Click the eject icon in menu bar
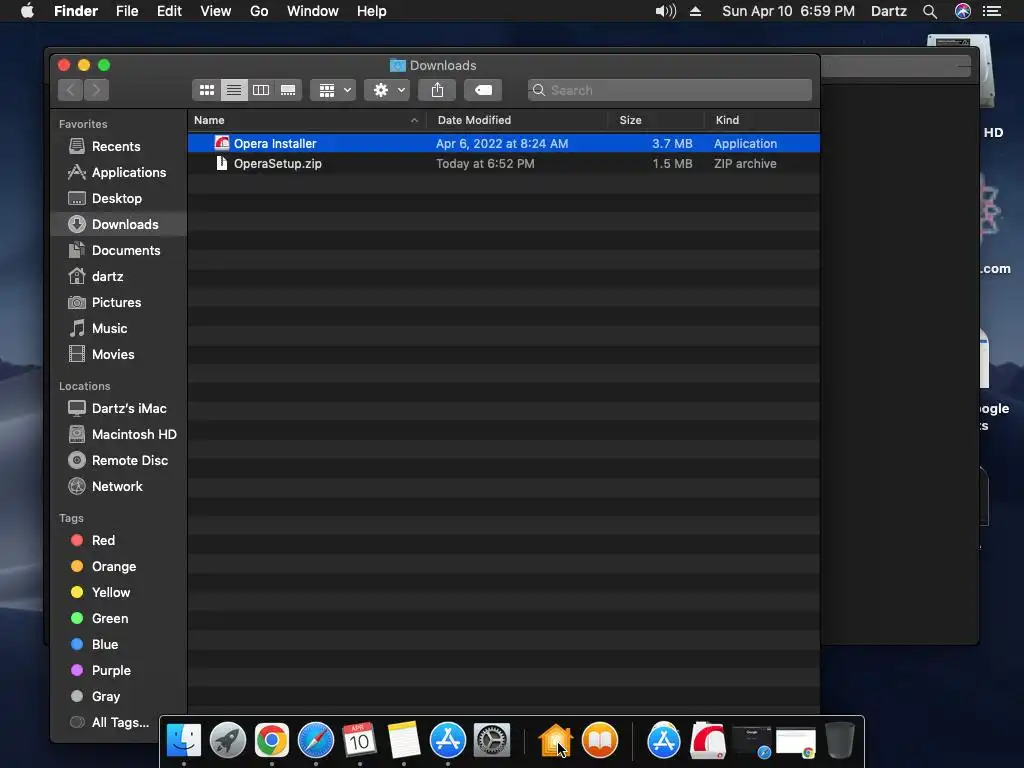Image resolution: width=1024 pixels, height=768 pixels. coord(696,11)
